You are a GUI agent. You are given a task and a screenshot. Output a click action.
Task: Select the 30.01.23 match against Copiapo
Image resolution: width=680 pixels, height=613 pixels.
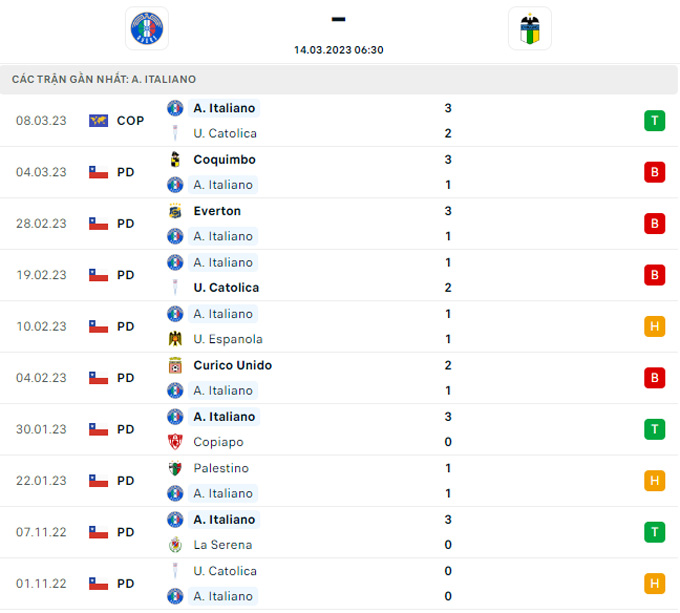(340, 429)
